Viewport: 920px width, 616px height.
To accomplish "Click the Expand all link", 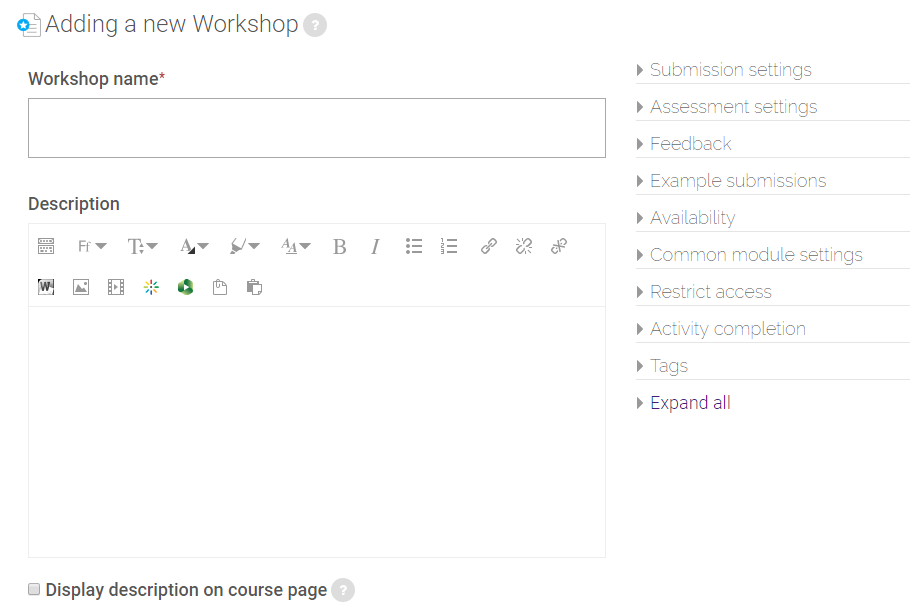I will coord(690,402).
